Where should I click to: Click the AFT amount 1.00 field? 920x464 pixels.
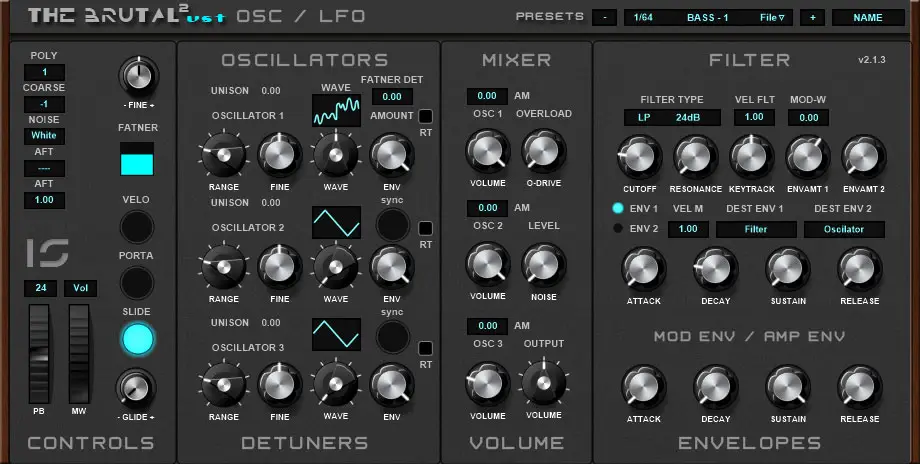coord(44,200)
